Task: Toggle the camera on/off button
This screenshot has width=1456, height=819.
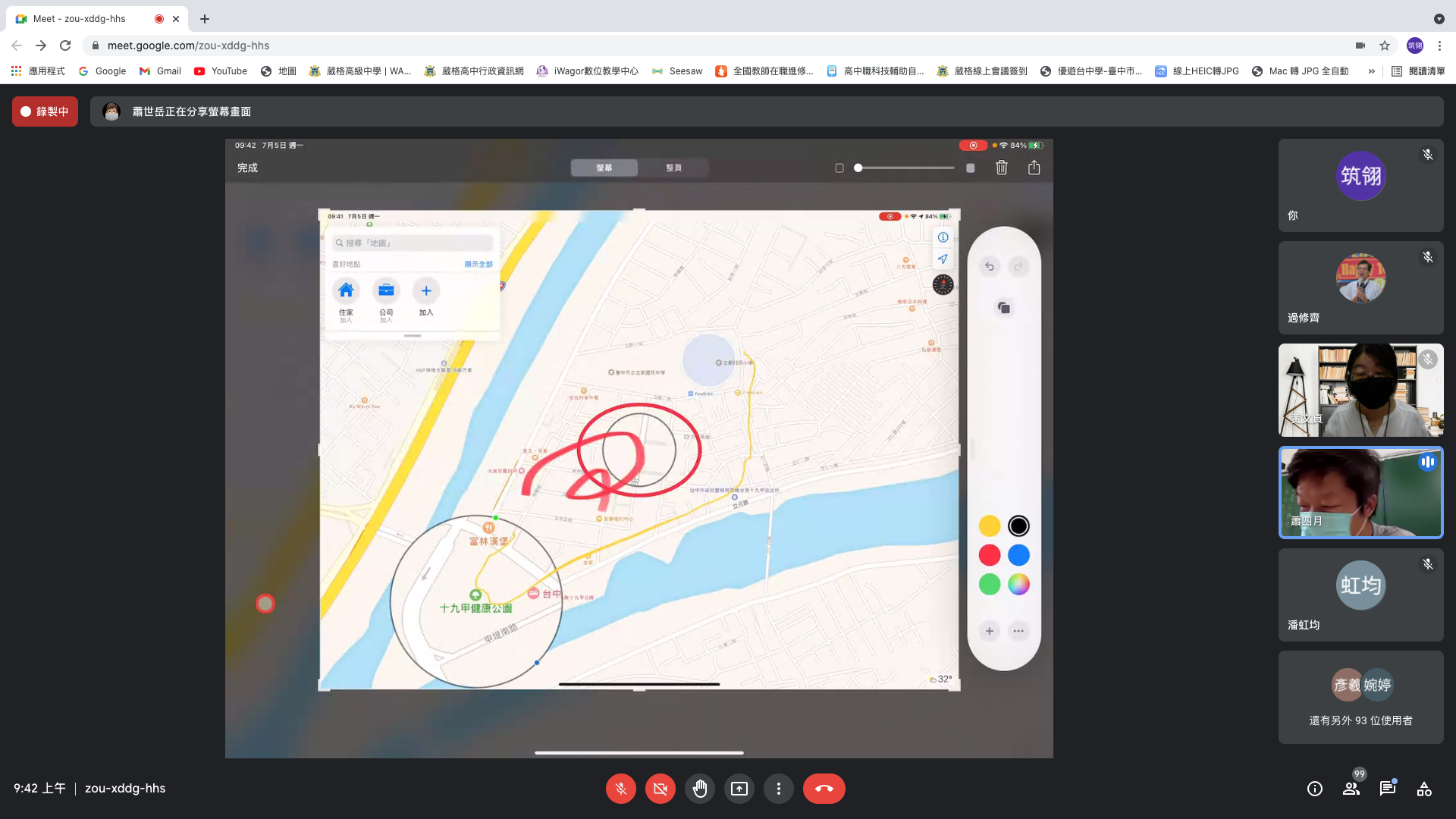Action: click(x=660, y=789)
